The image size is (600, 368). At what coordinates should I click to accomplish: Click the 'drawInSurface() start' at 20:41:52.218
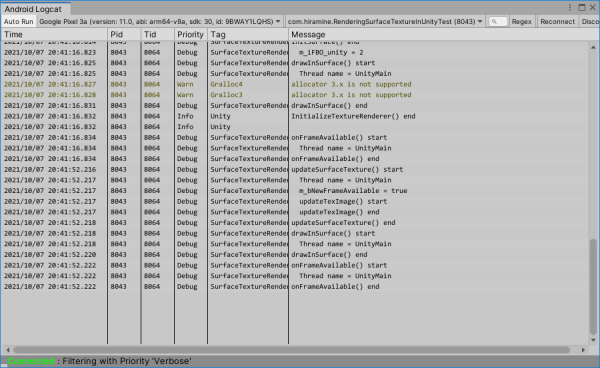(x=333, y=233)
